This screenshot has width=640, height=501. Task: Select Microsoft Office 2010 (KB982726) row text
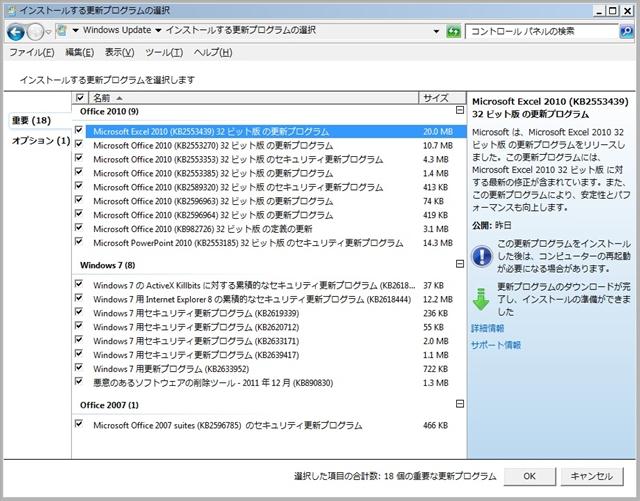202,229
